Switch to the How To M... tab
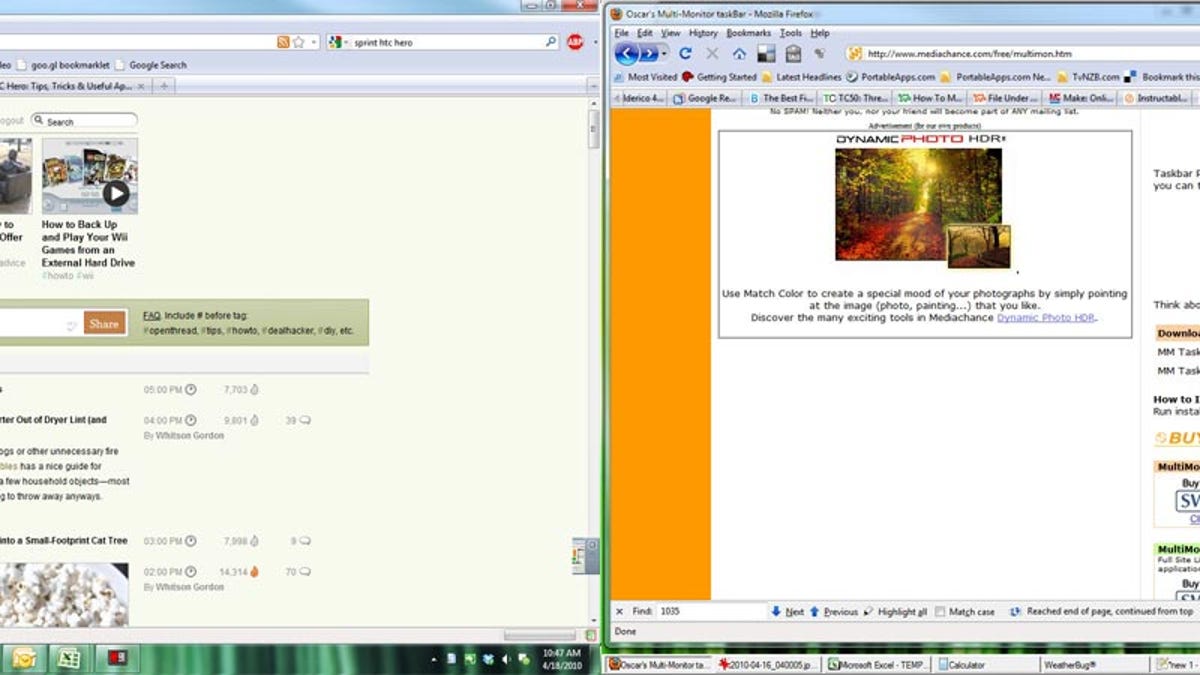The width and height of the screenshot is (1200, 675). tap(930, 98)
